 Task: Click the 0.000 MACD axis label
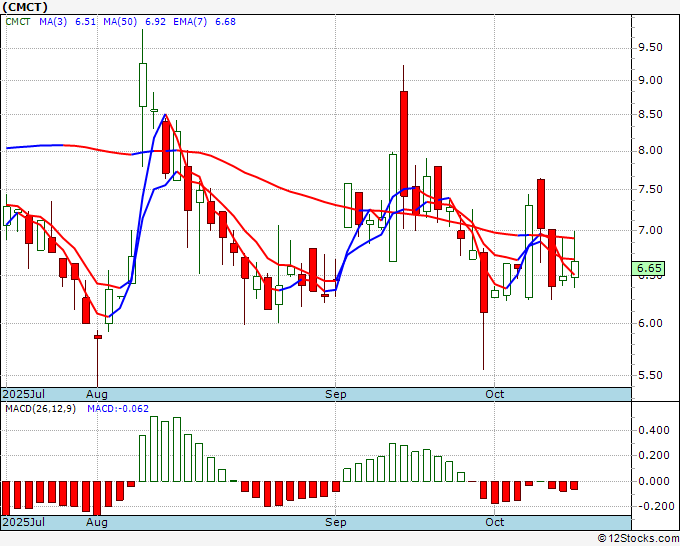pyautogui.click(x=654, y=481)
